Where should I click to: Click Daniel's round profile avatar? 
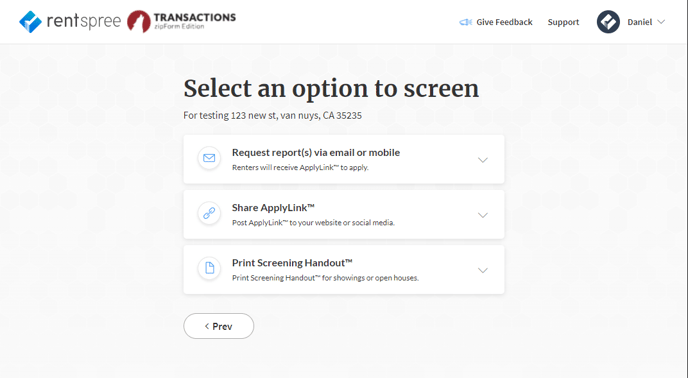(608, 22)
